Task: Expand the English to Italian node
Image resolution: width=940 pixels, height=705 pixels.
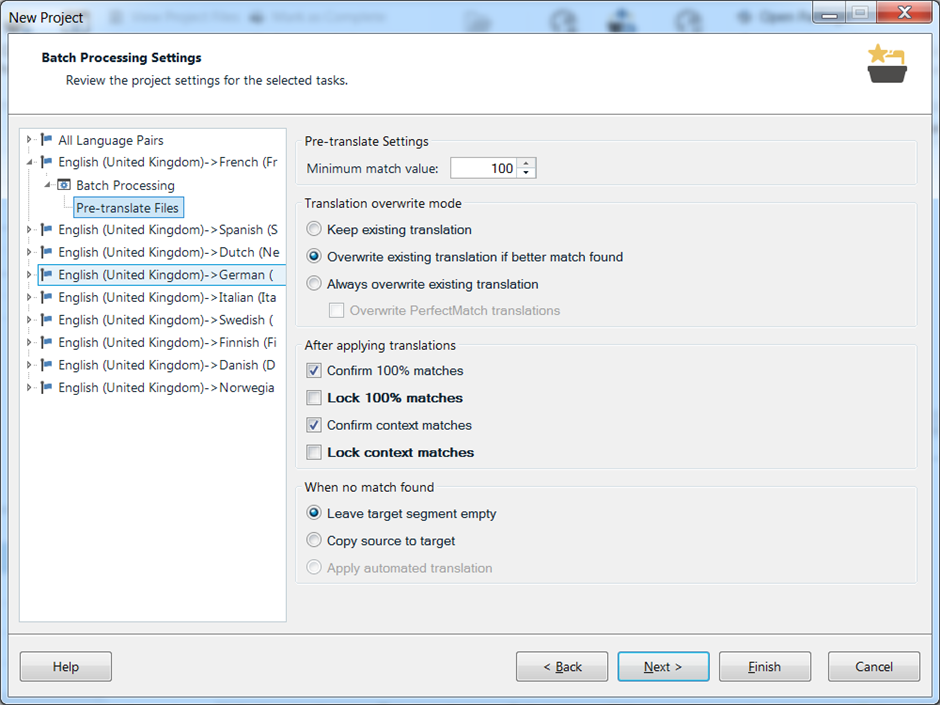Action: pyautogui.click(x=29, y=297)
